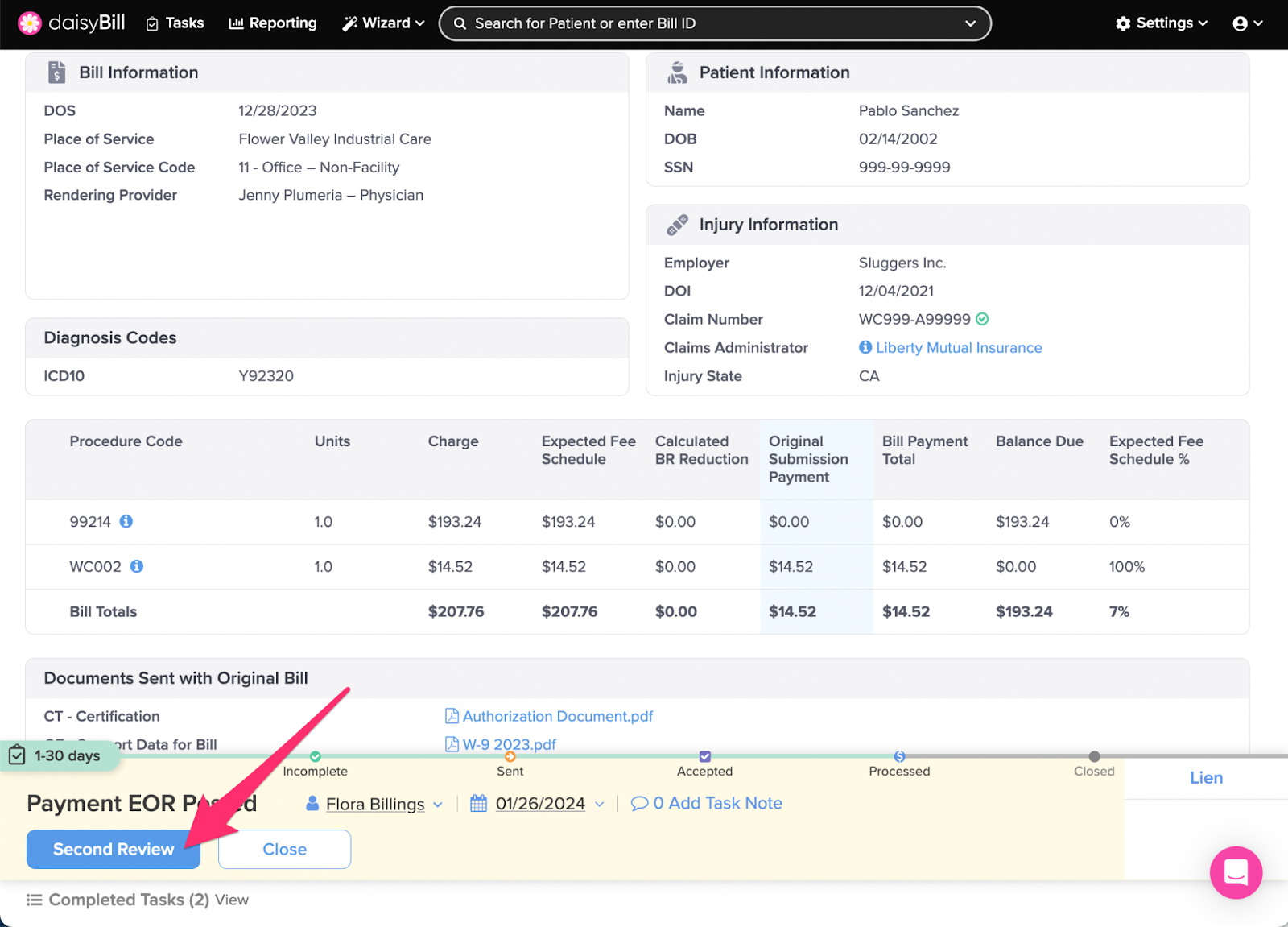Screen dimensions: 1288x927
Task: Go to the Tasks menu item
Action: [175, 23]
